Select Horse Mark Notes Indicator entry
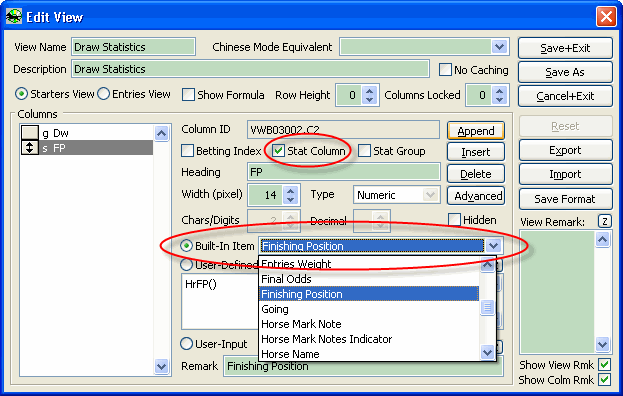 (369, 339)
